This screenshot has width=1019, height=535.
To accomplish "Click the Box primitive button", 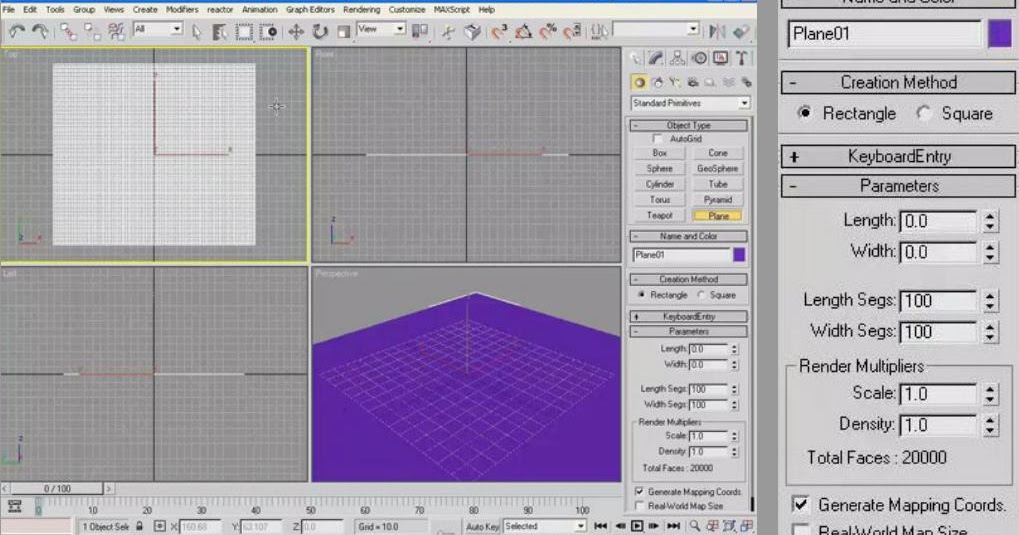I will click(x=660, y=153).
